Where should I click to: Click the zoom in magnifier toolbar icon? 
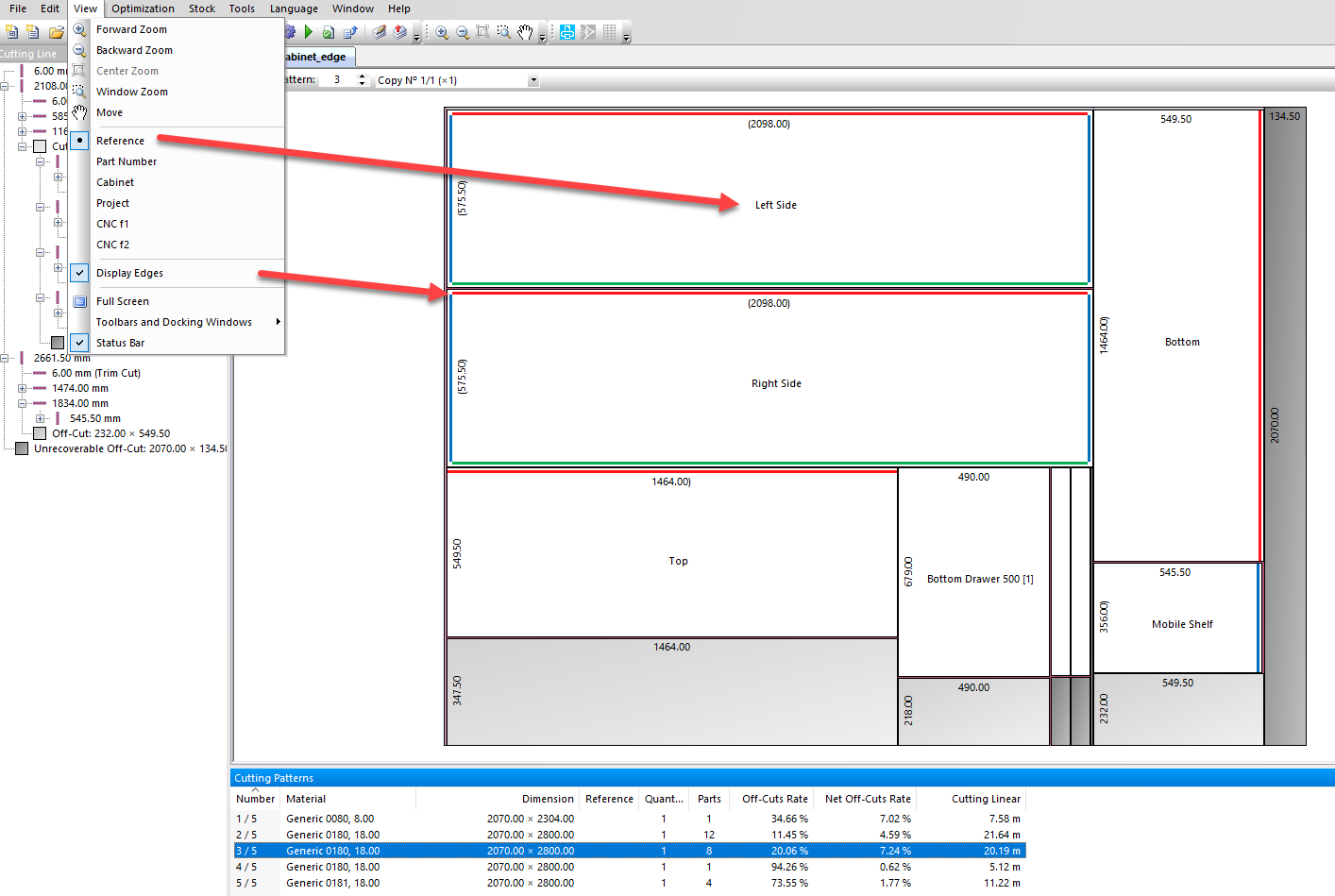point(442,32)
